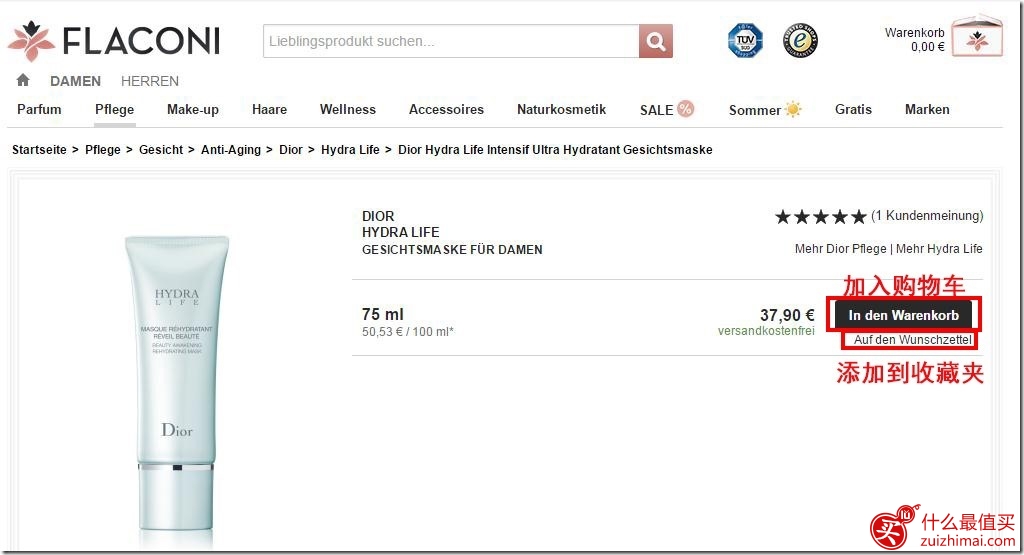1024x555 pixels.
Task: Click the Flaconi logo
Action: pos(114,40)
